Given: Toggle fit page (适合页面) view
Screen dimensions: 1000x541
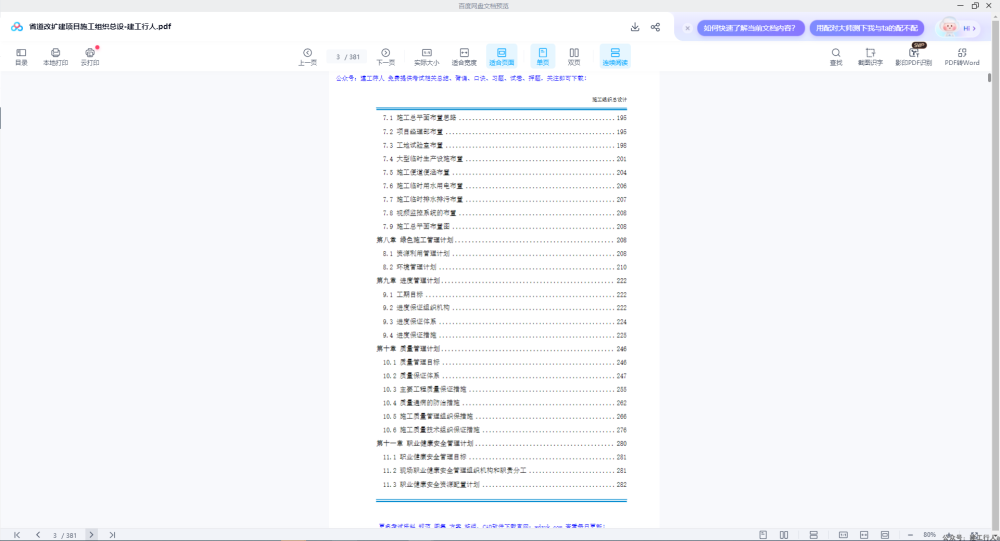Looking at the screenshot, I should [x=501, y=56].
